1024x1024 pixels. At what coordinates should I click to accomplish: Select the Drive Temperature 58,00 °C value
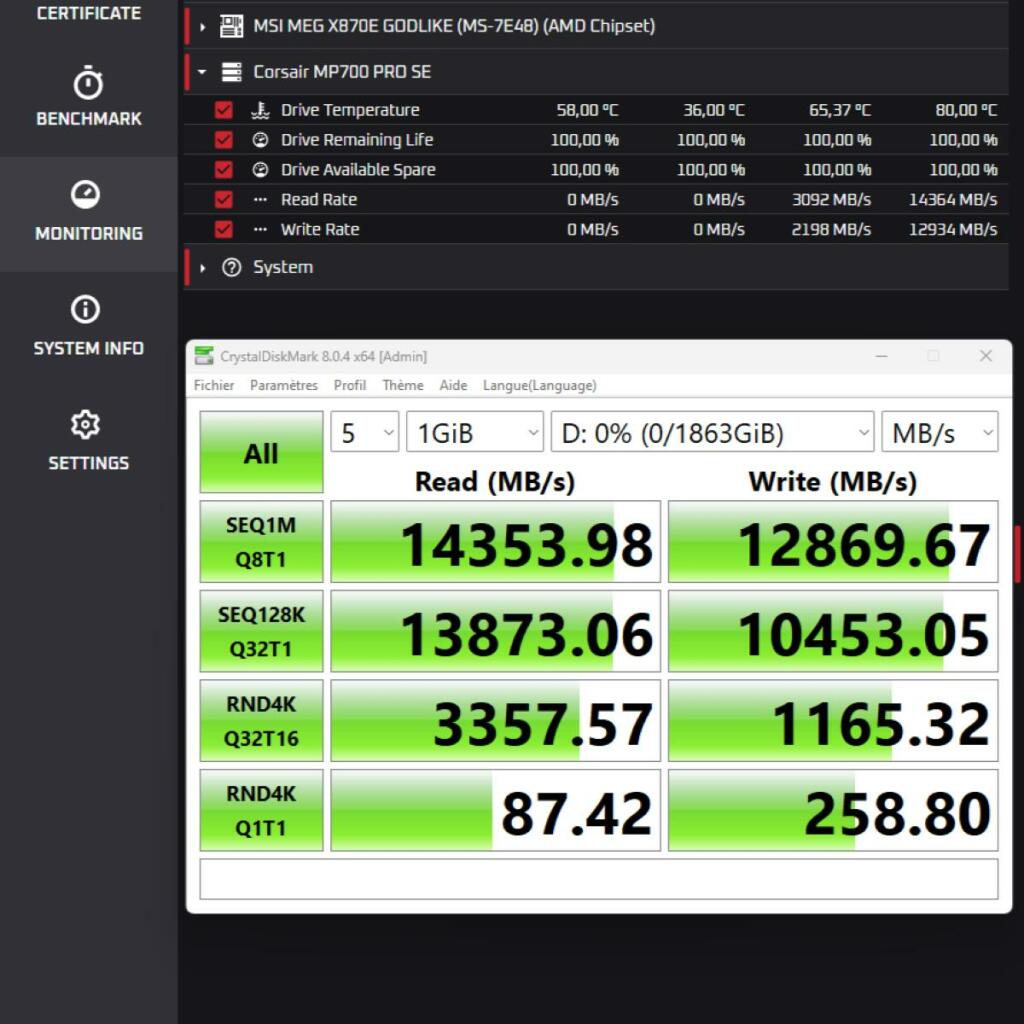click(587, 110)
